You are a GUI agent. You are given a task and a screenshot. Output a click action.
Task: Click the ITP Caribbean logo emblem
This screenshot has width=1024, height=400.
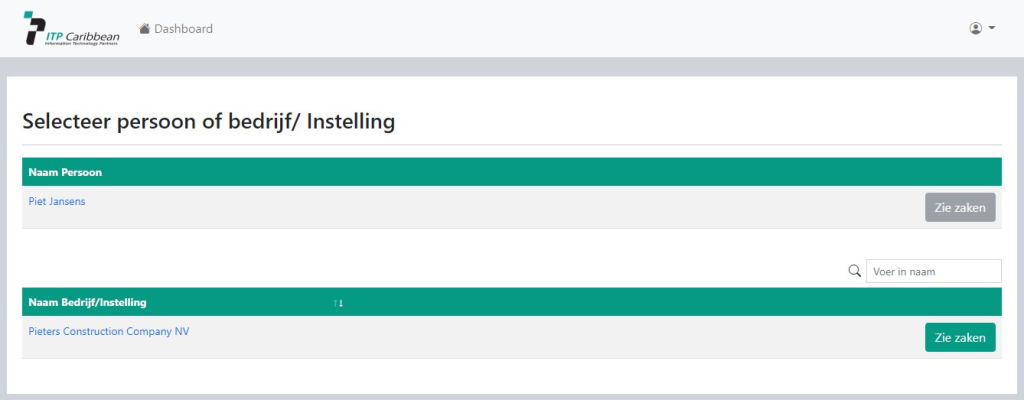coord(34,27)
